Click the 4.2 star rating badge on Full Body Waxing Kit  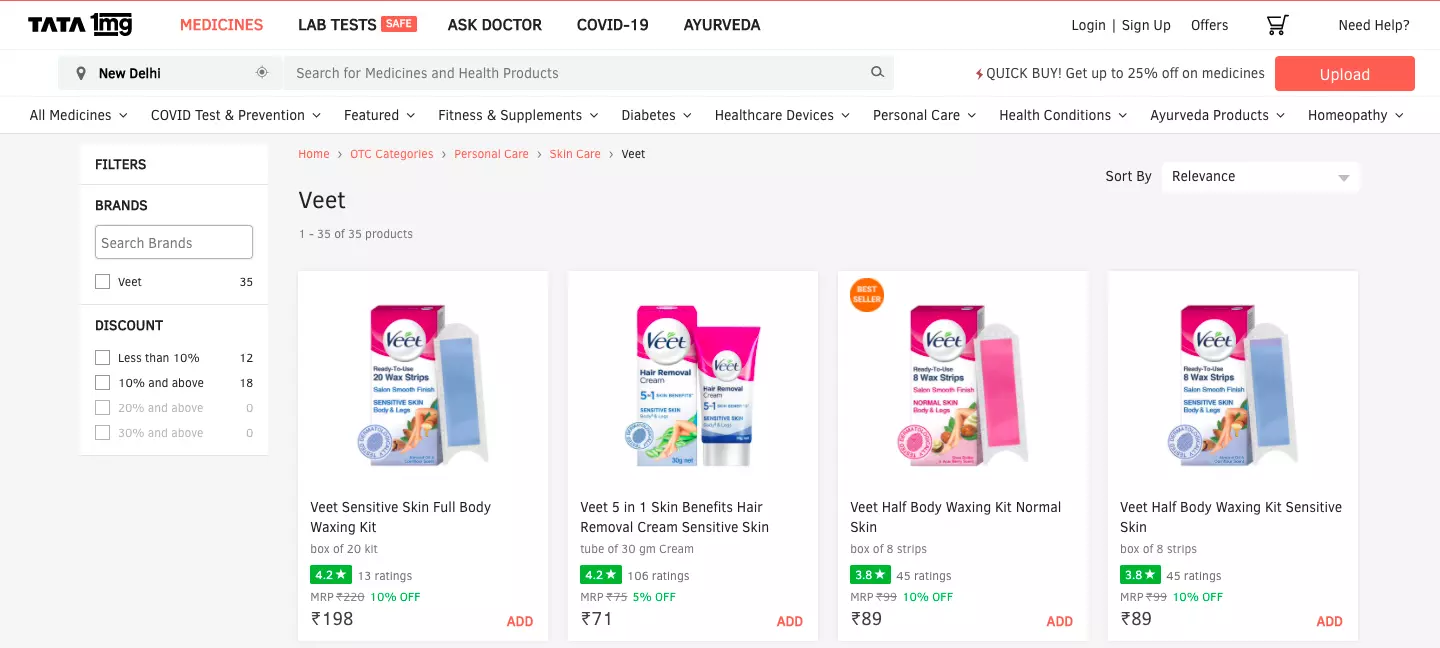coord(330,575)
